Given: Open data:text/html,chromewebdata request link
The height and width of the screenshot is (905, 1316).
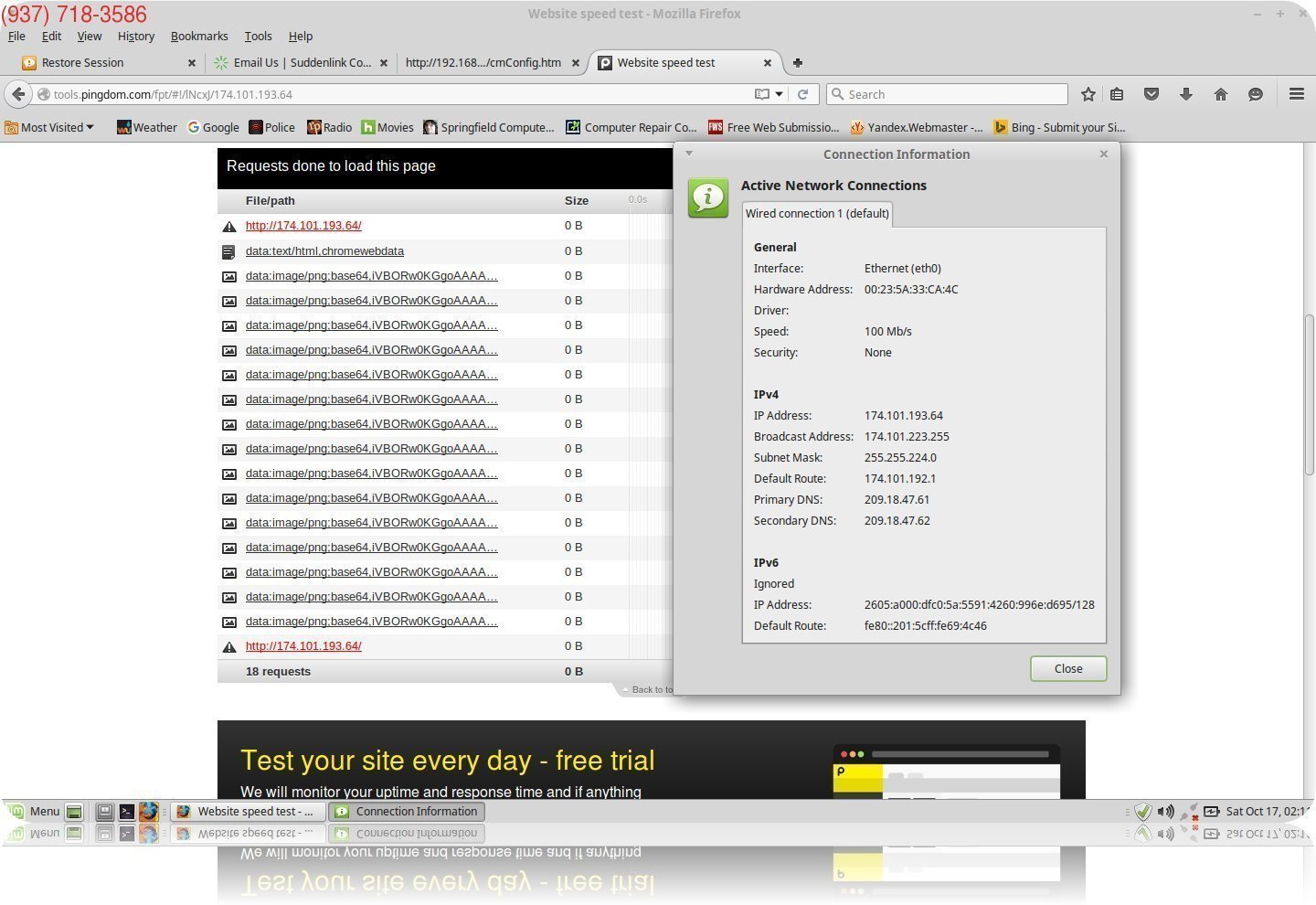Looking at the screenshot, I should tap(324, 251).
